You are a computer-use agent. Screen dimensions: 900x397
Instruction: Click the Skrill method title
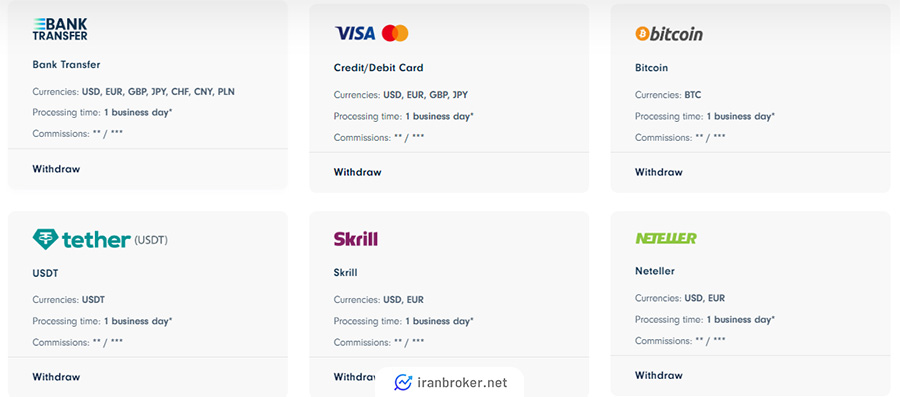tap(346, 273)
